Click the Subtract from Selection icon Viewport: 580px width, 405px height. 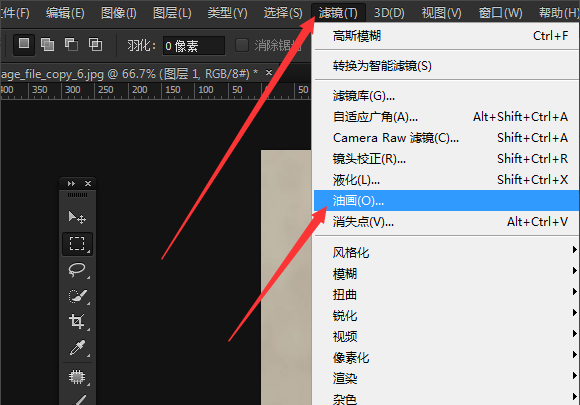[71, 45]
